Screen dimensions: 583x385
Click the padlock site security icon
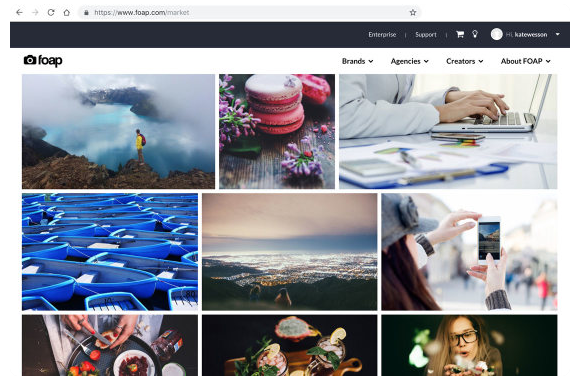coord(86,13)
